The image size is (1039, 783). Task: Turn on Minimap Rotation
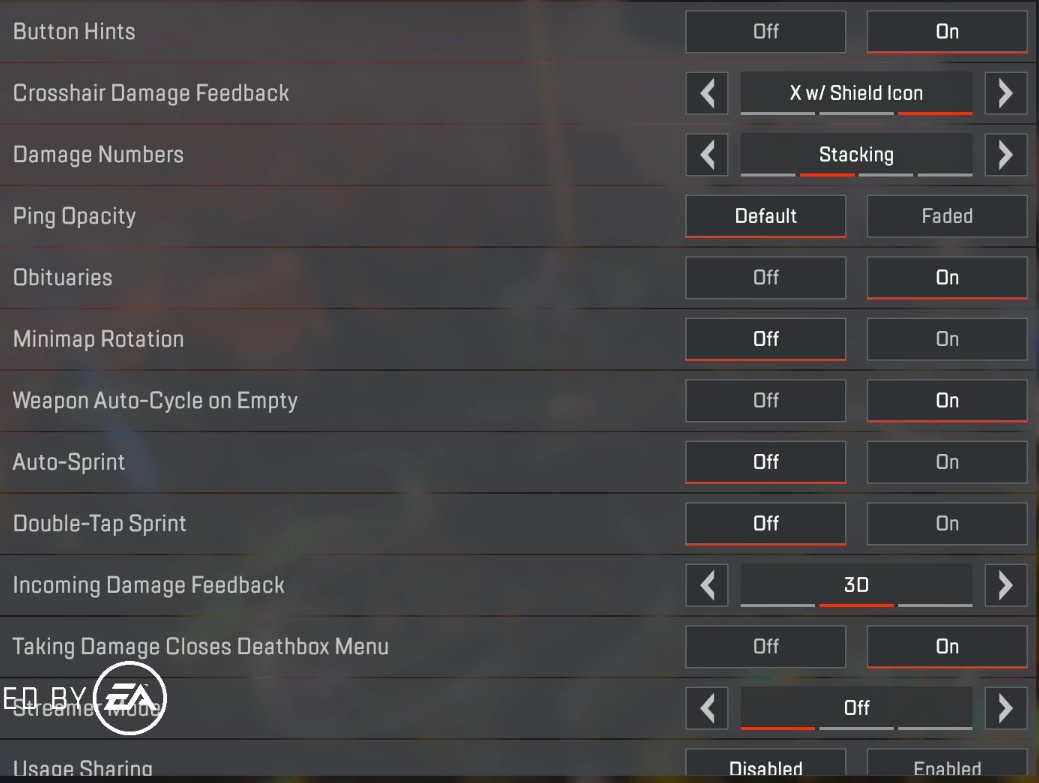pyautogui.click(x=946, y=339)
